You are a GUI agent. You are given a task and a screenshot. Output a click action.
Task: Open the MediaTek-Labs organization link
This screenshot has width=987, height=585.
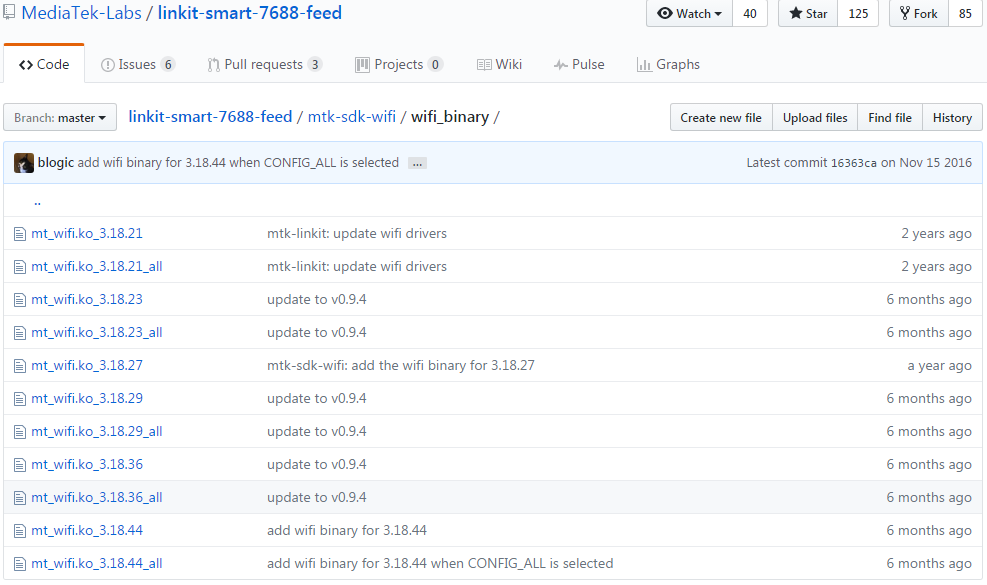(x=81, y=13)
